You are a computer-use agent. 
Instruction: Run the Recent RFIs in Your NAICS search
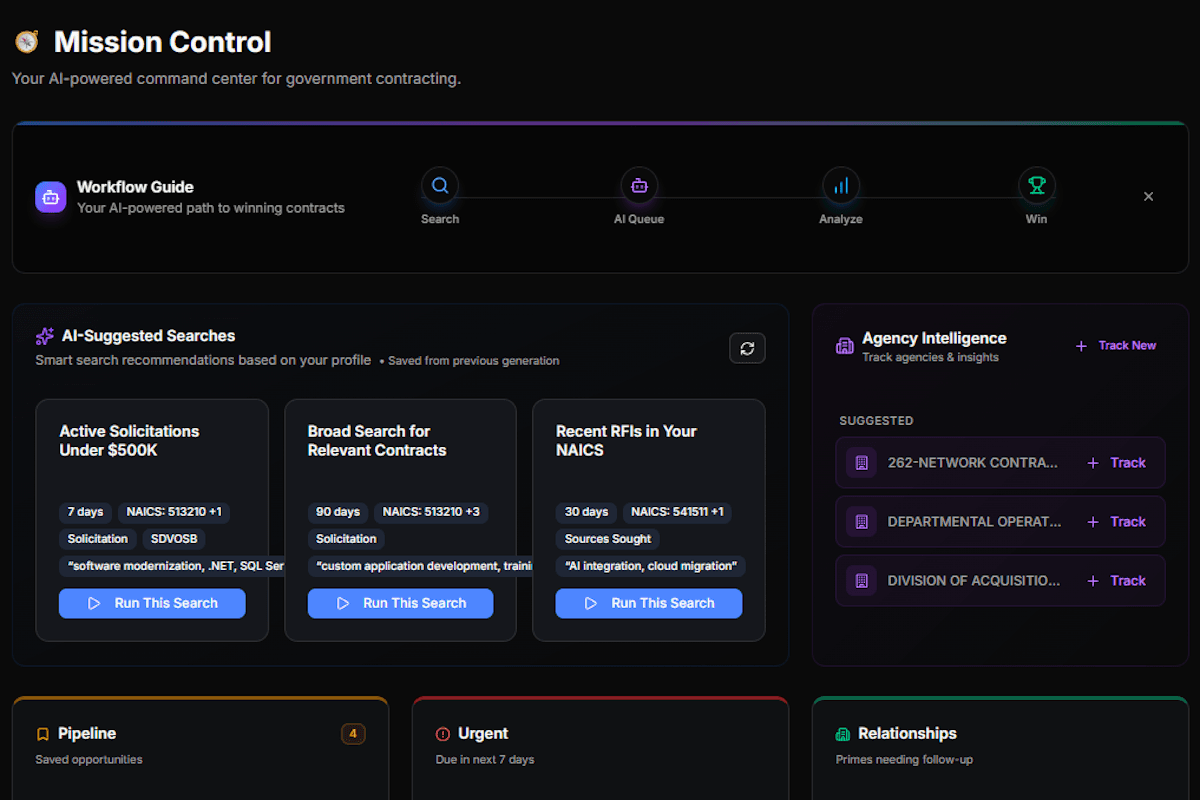(648, 603)
